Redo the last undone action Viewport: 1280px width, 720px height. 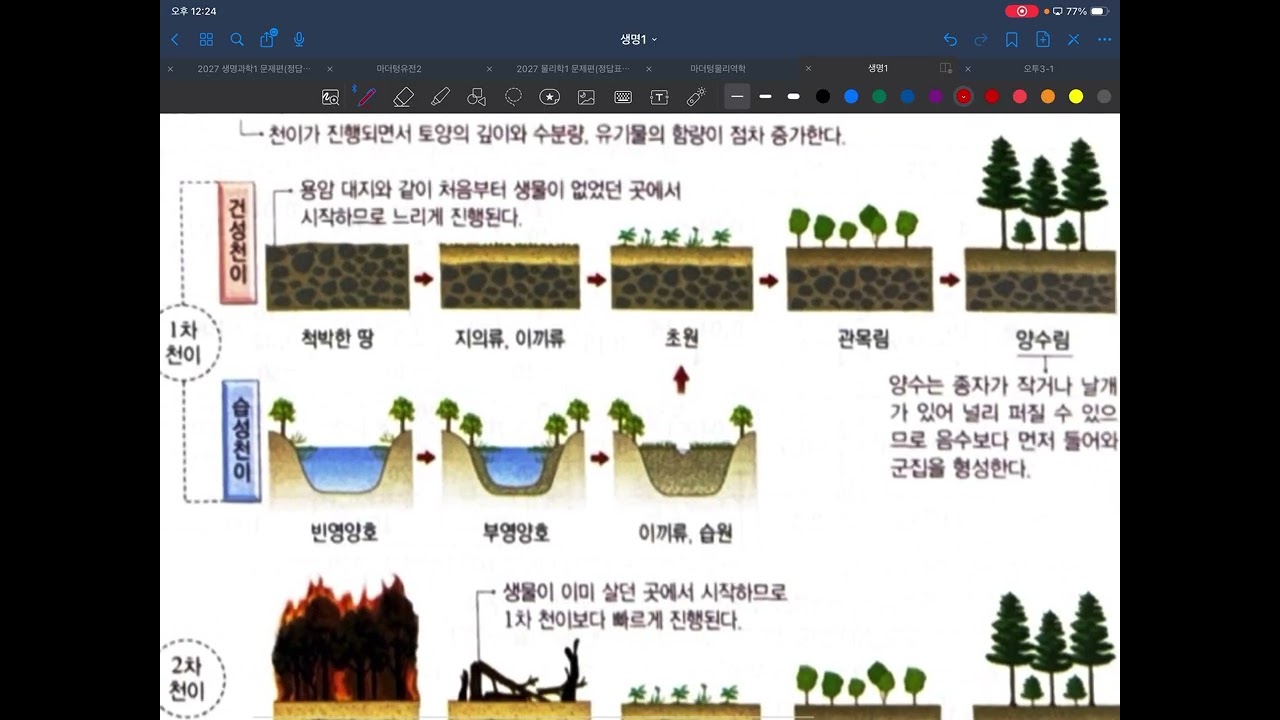(981, 40)
